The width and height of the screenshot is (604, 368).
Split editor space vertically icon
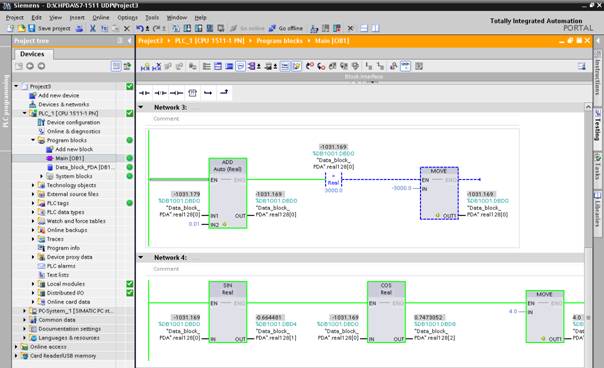point(375,28)
